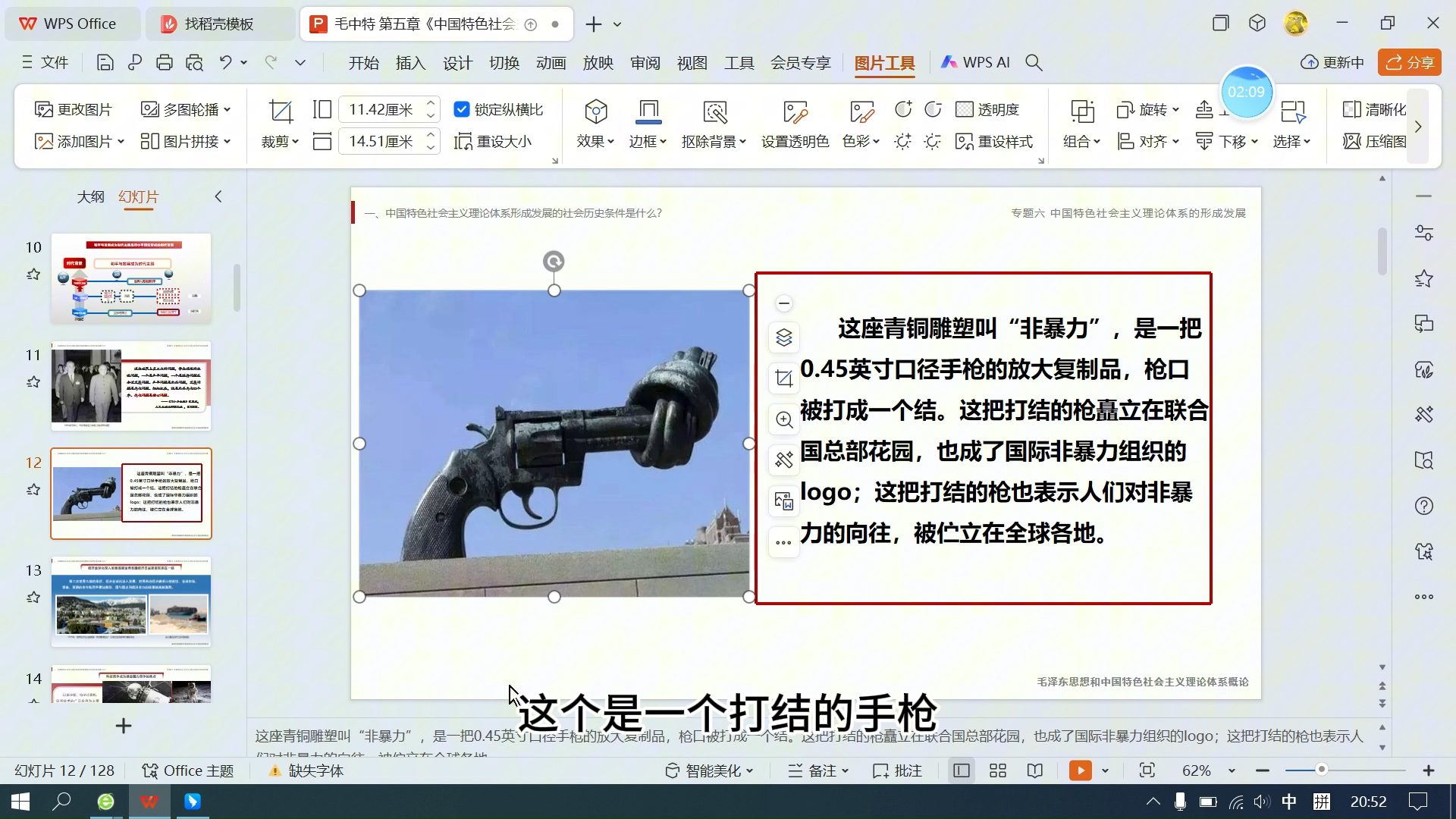Expand the Picture collage (图片拼接) dropdown
Image resolution: width=1456 pixels, height=819 pixels.
point(227,142)
